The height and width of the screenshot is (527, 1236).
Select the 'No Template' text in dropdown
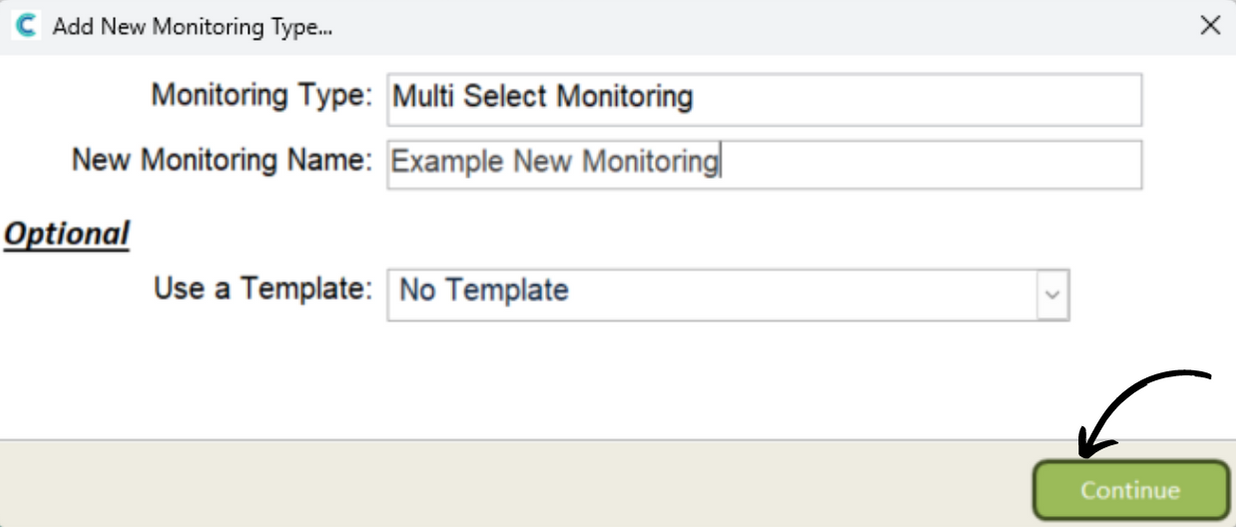tap(484, 291)
